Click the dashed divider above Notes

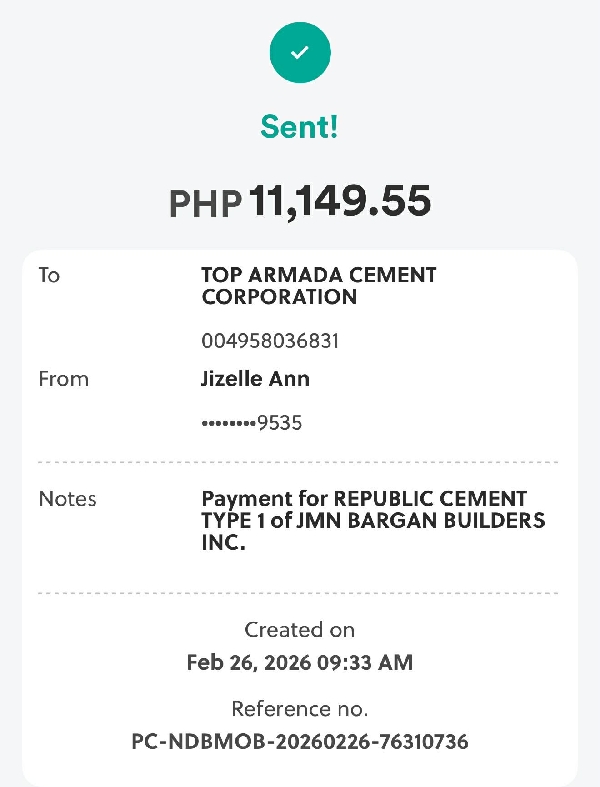298,462
